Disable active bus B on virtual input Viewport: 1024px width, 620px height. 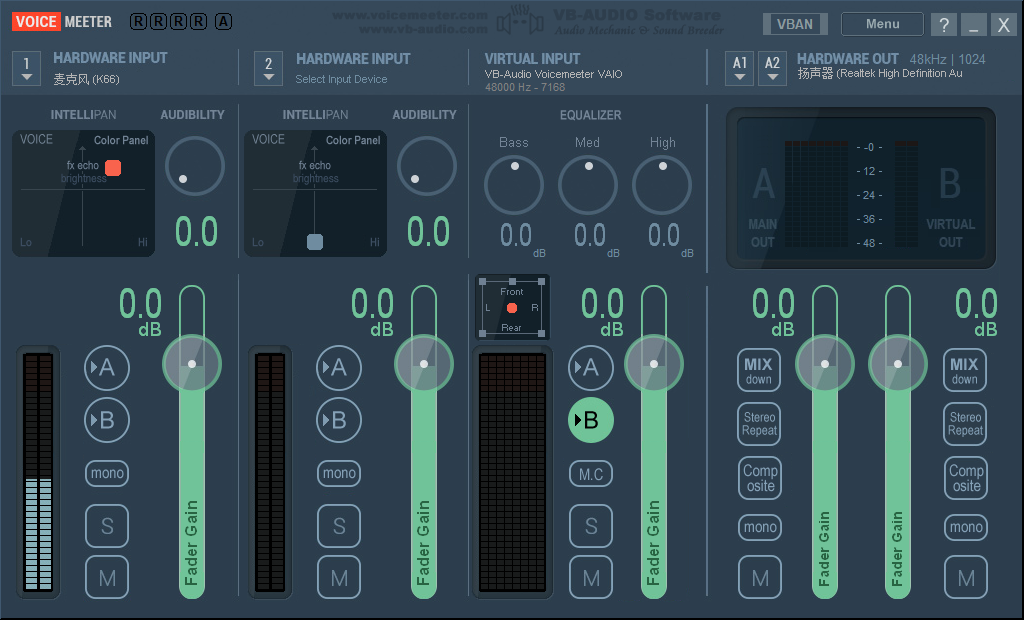(591, 420)
